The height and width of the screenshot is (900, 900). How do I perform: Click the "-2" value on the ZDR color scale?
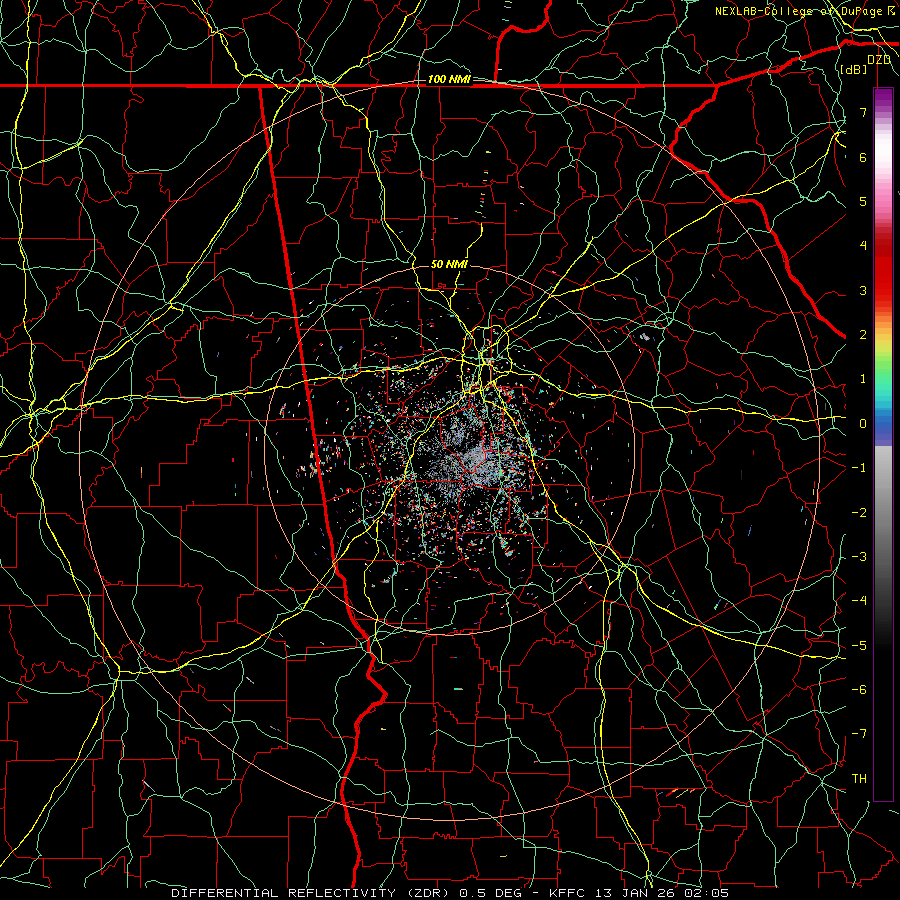tap(859, 512)
